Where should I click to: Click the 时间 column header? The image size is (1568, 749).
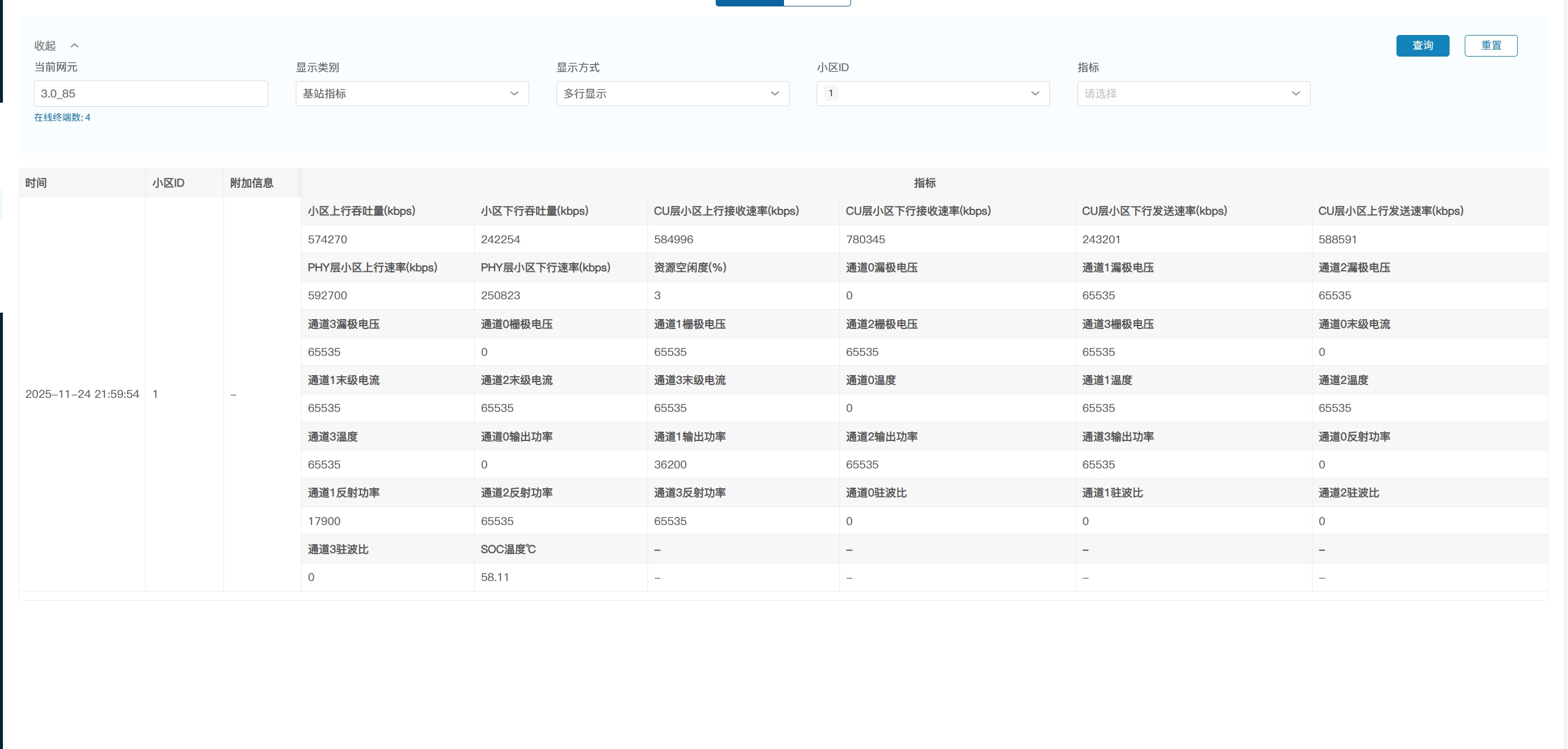coord(36,183)
